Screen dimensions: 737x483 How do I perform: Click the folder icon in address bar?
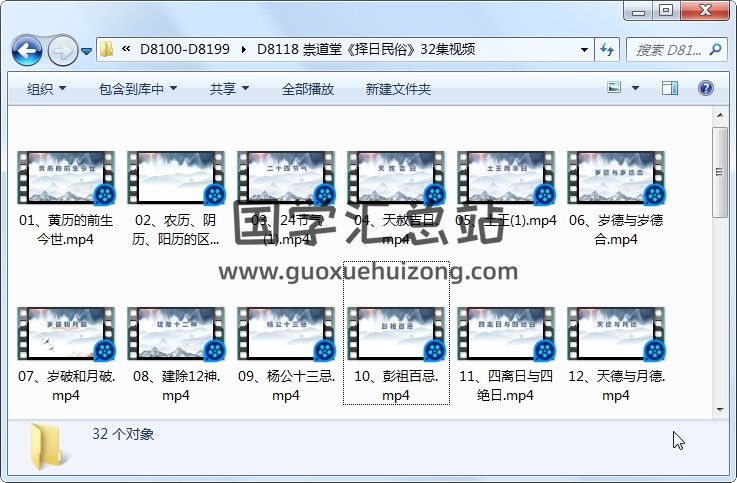pos(107,49)
